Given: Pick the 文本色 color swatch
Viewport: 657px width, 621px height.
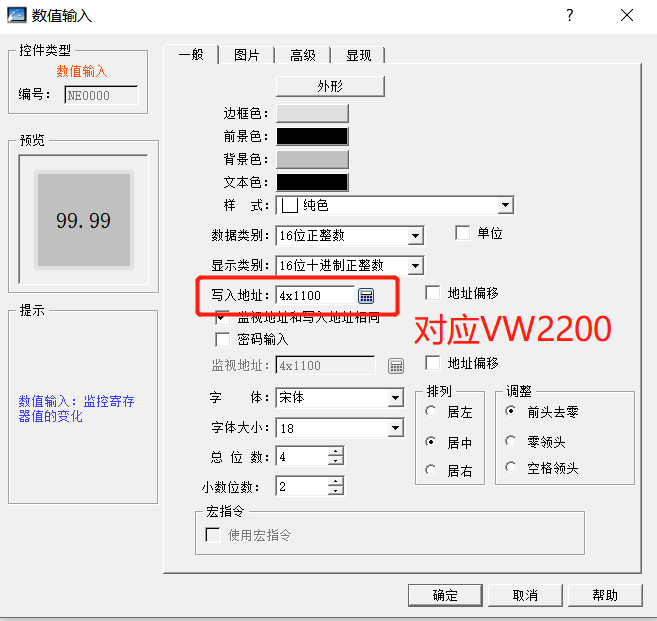Looking at the screenshot, I should [312, 183].
